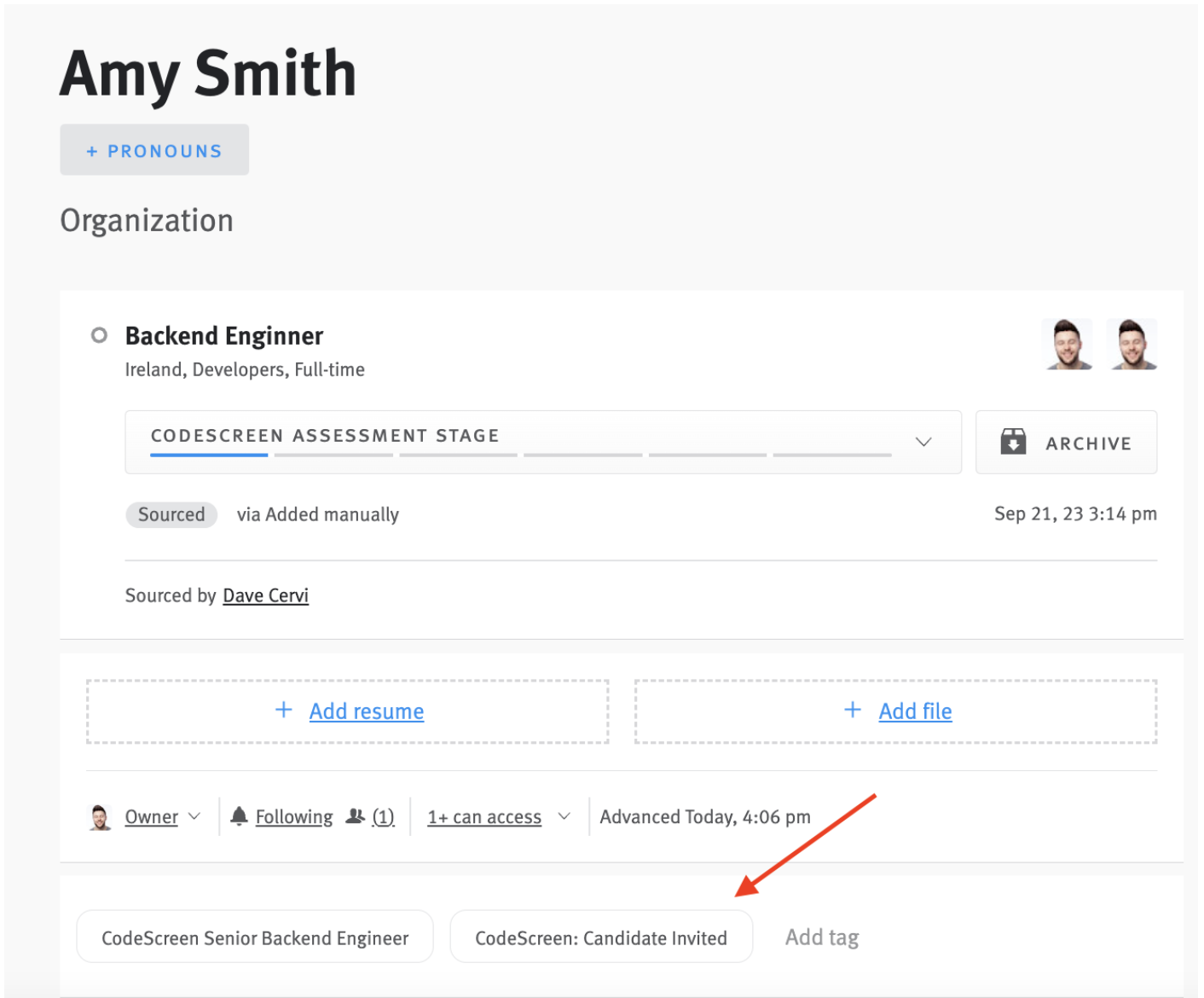The image size is (1204, 998).
Task: Click the Add tag input field
Action: tap(821, 937)
